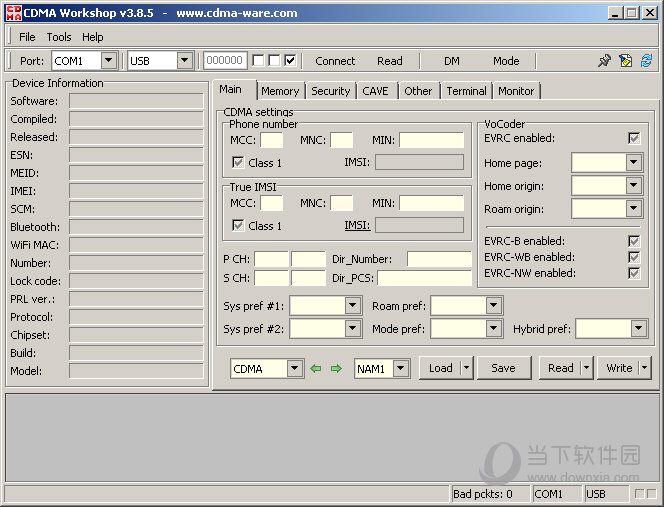Select the Main tab
This screenshot has height=507, width=664.
coord(230,89)
